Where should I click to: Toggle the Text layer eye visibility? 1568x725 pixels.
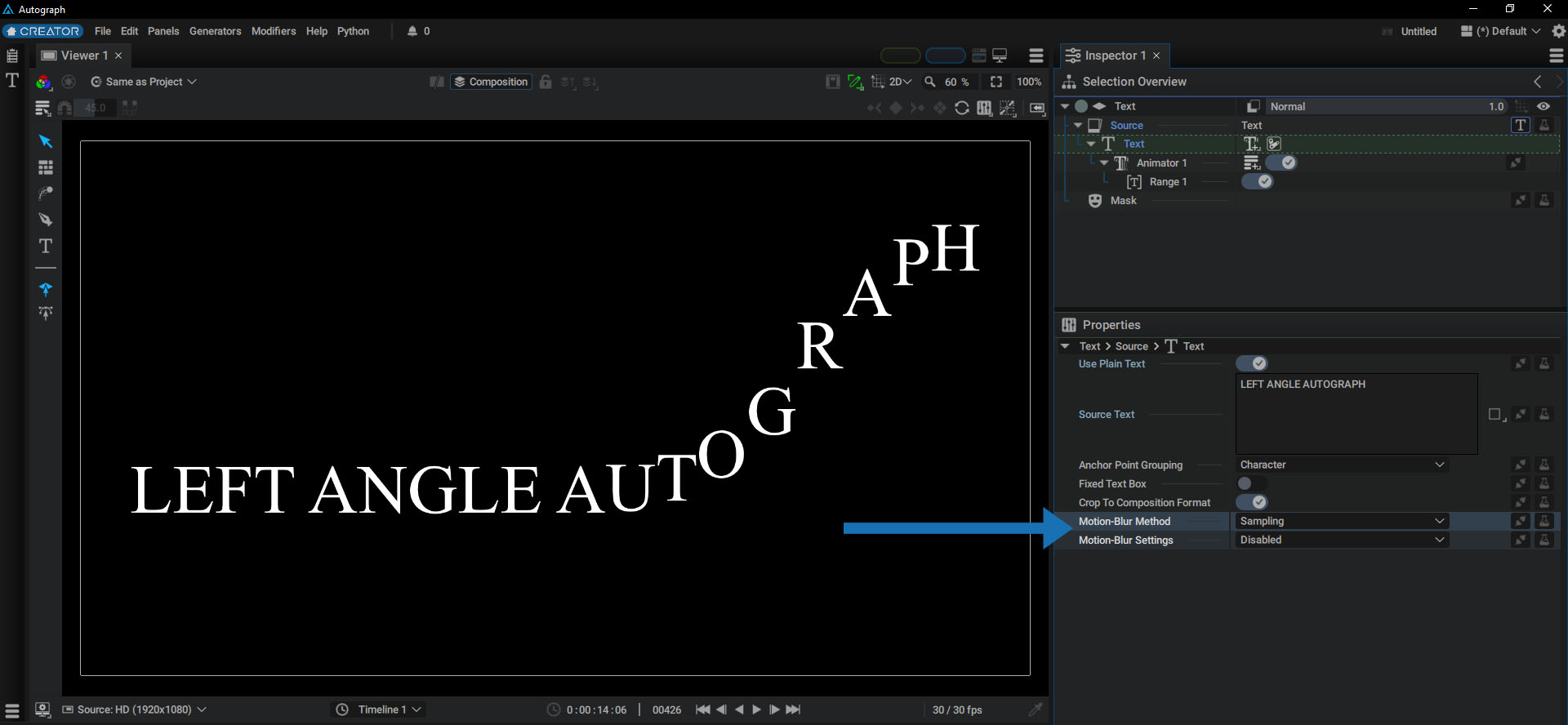pos(1543,106)
